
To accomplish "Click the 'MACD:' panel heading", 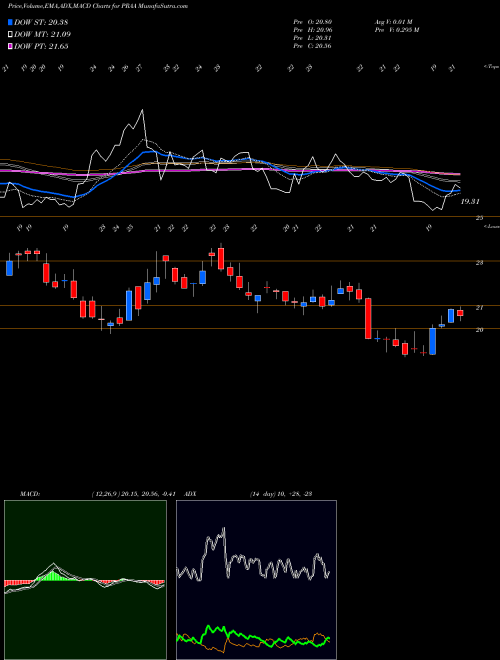I will (30, 494).
